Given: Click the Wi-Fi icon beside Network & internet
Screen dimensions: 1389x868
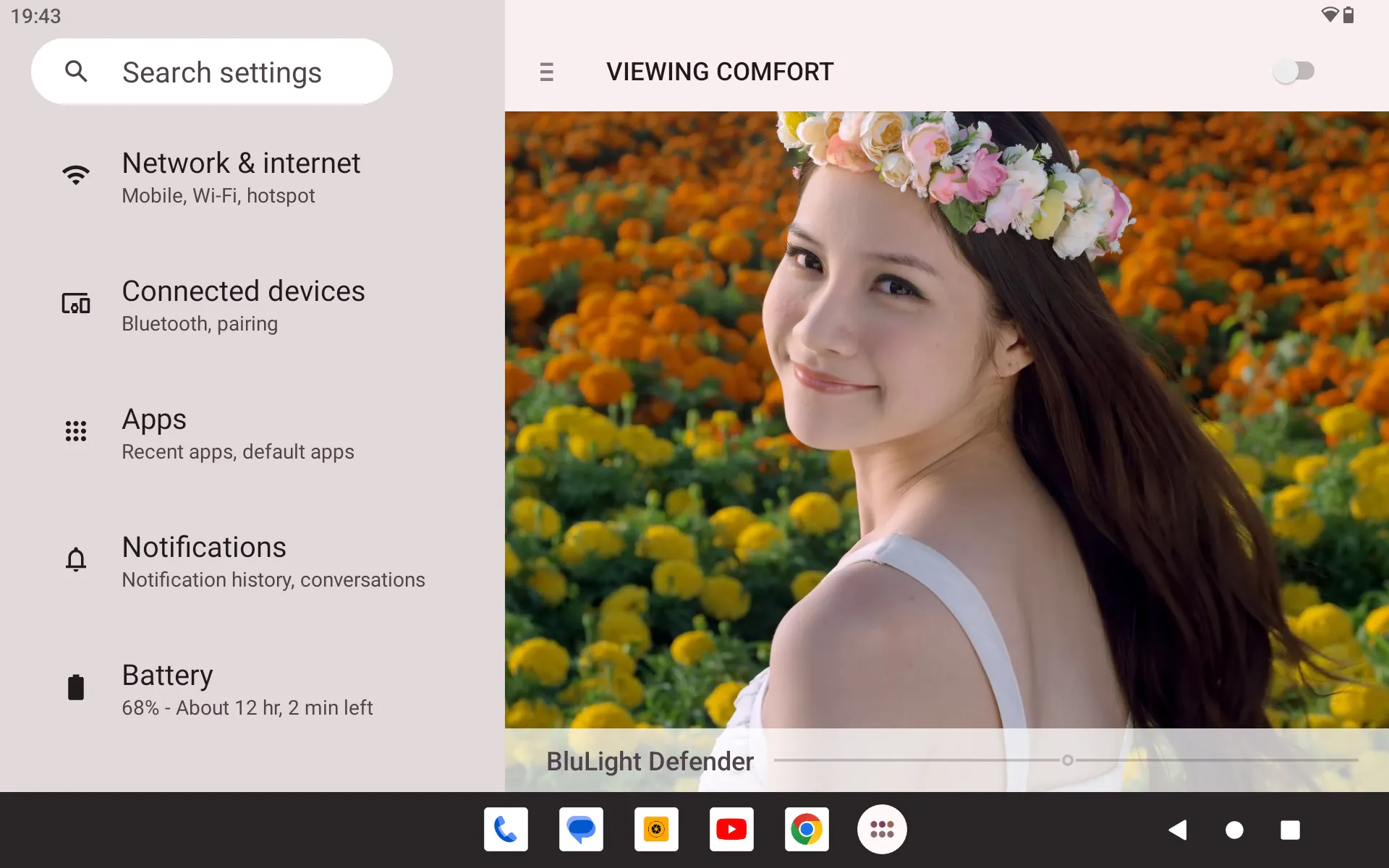Looking at the screenshot, I should (x=76, y=175).
